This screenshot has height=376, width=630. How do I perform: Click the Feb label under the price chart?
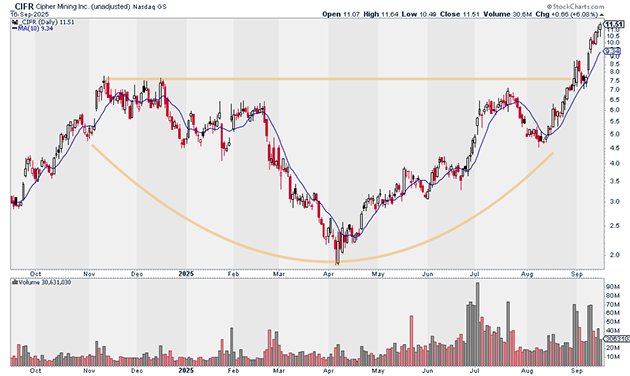coord(233,274)
